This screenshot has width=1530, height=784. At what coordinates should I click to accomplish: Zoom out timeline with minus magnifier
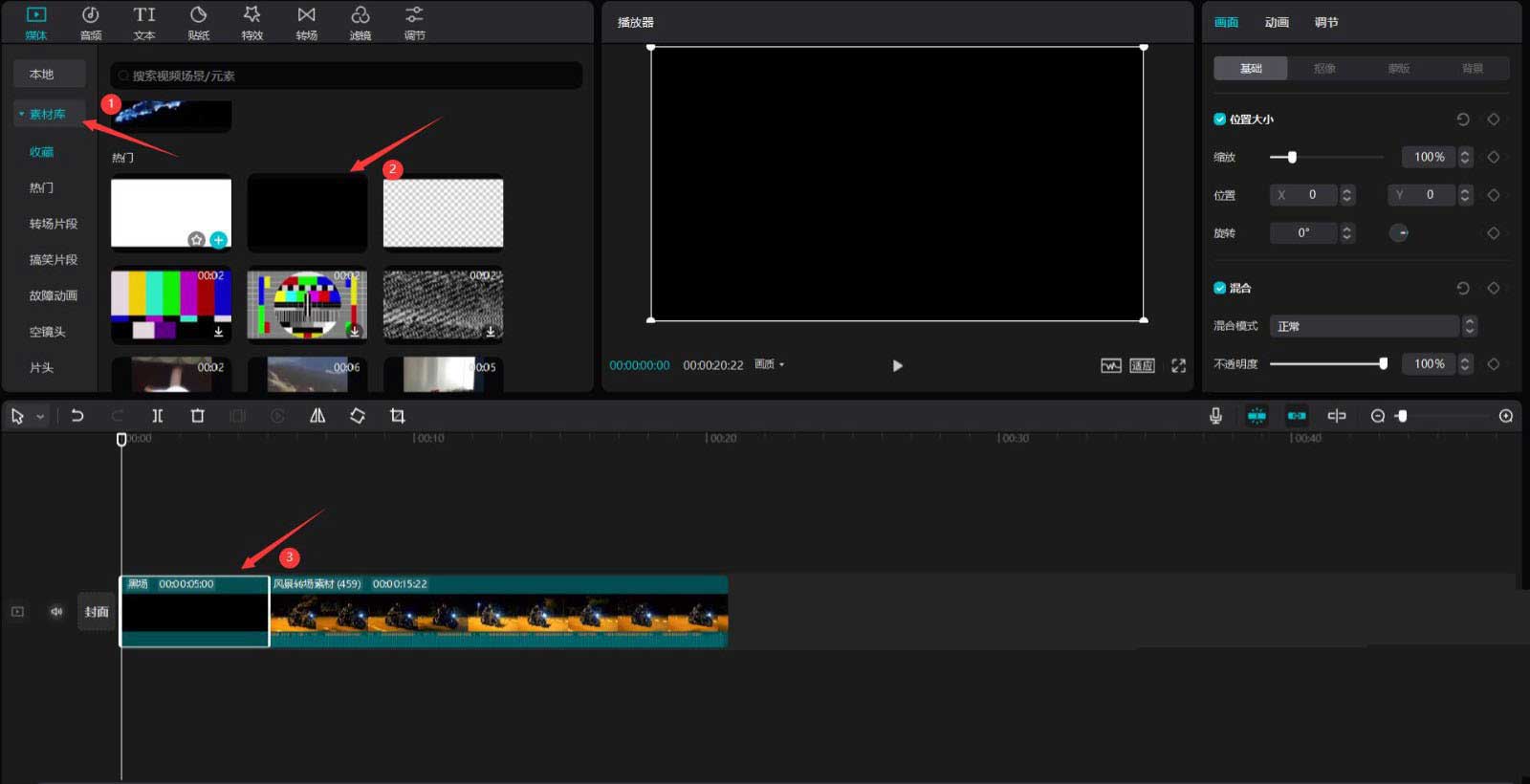[x=1378, y=416]
